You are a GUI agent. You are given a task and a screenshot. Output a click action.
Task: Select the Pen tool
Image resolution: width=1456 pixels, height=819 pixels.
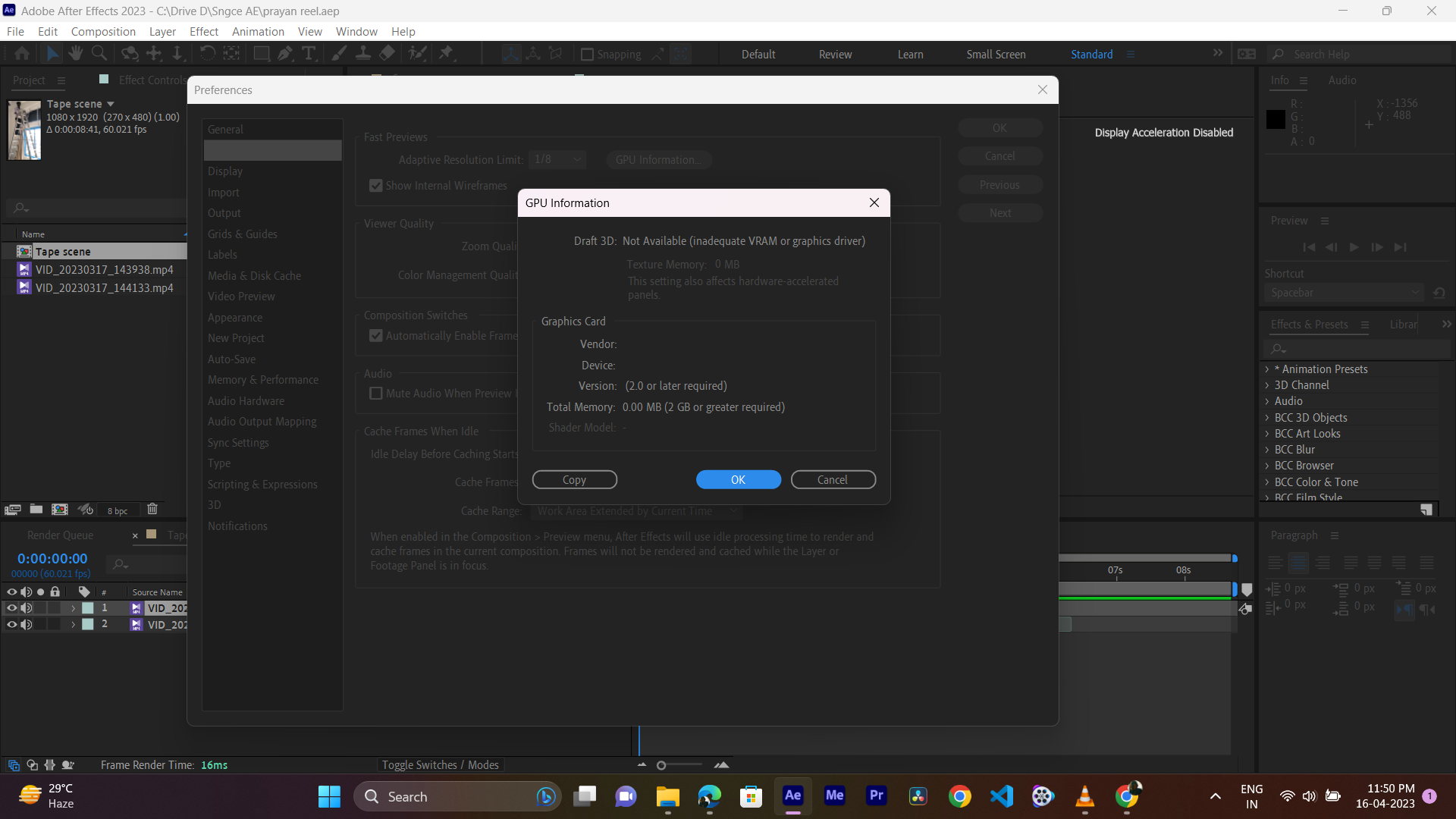tap(285, 53)
